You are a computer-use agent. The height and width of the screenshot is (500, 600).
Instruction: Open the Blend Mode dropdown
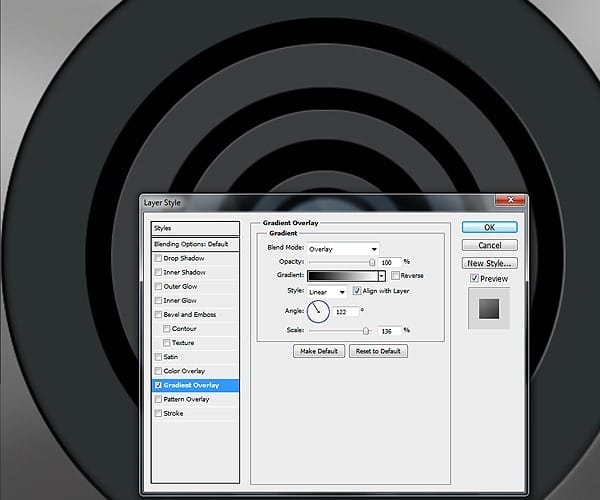[343, 249]
